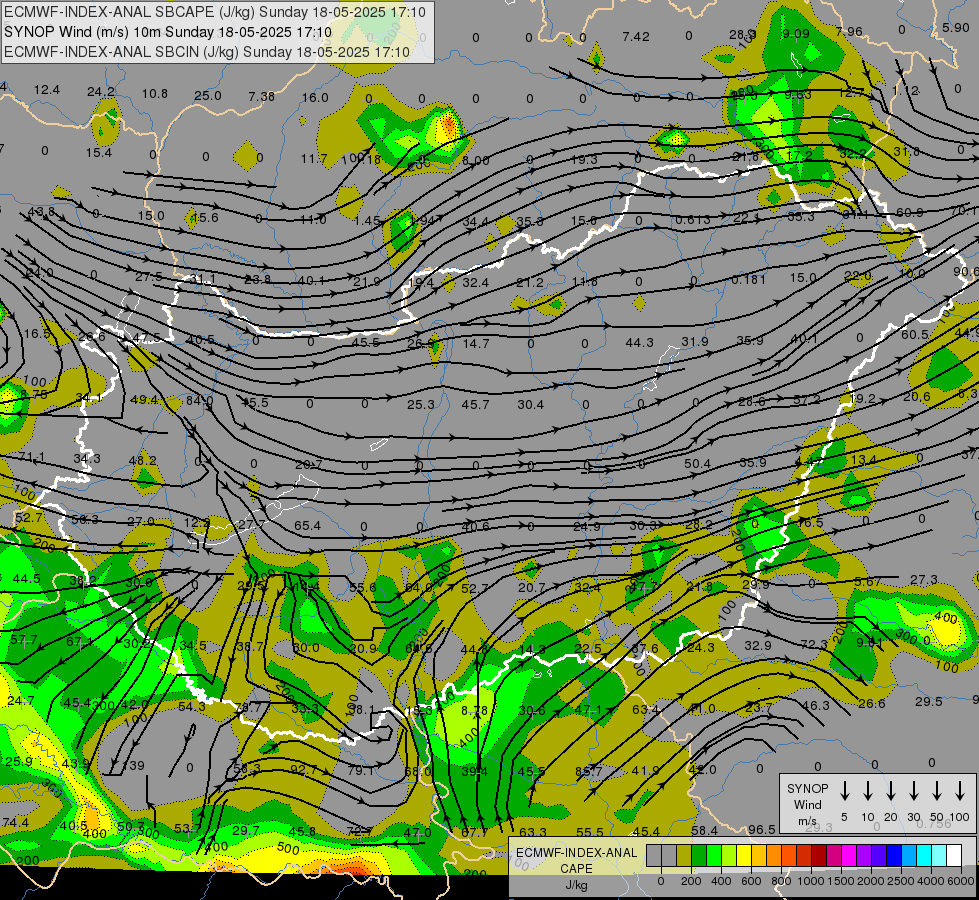The image size is (979, 900).
Task: Click the SBCIN value 0.613
Action: 692,220
